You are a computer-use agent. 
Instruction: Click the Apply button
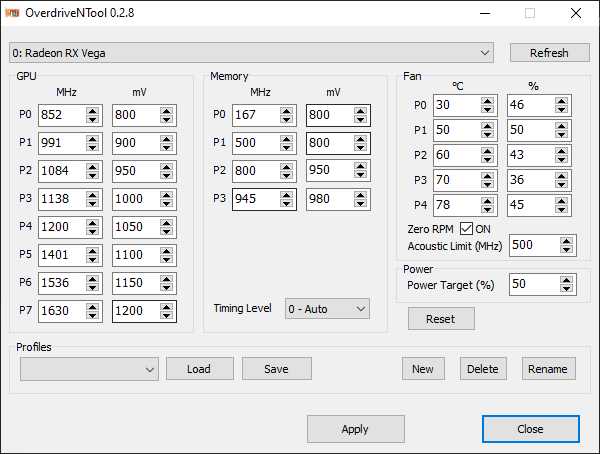pyautogui.click(x=355, y=429)
